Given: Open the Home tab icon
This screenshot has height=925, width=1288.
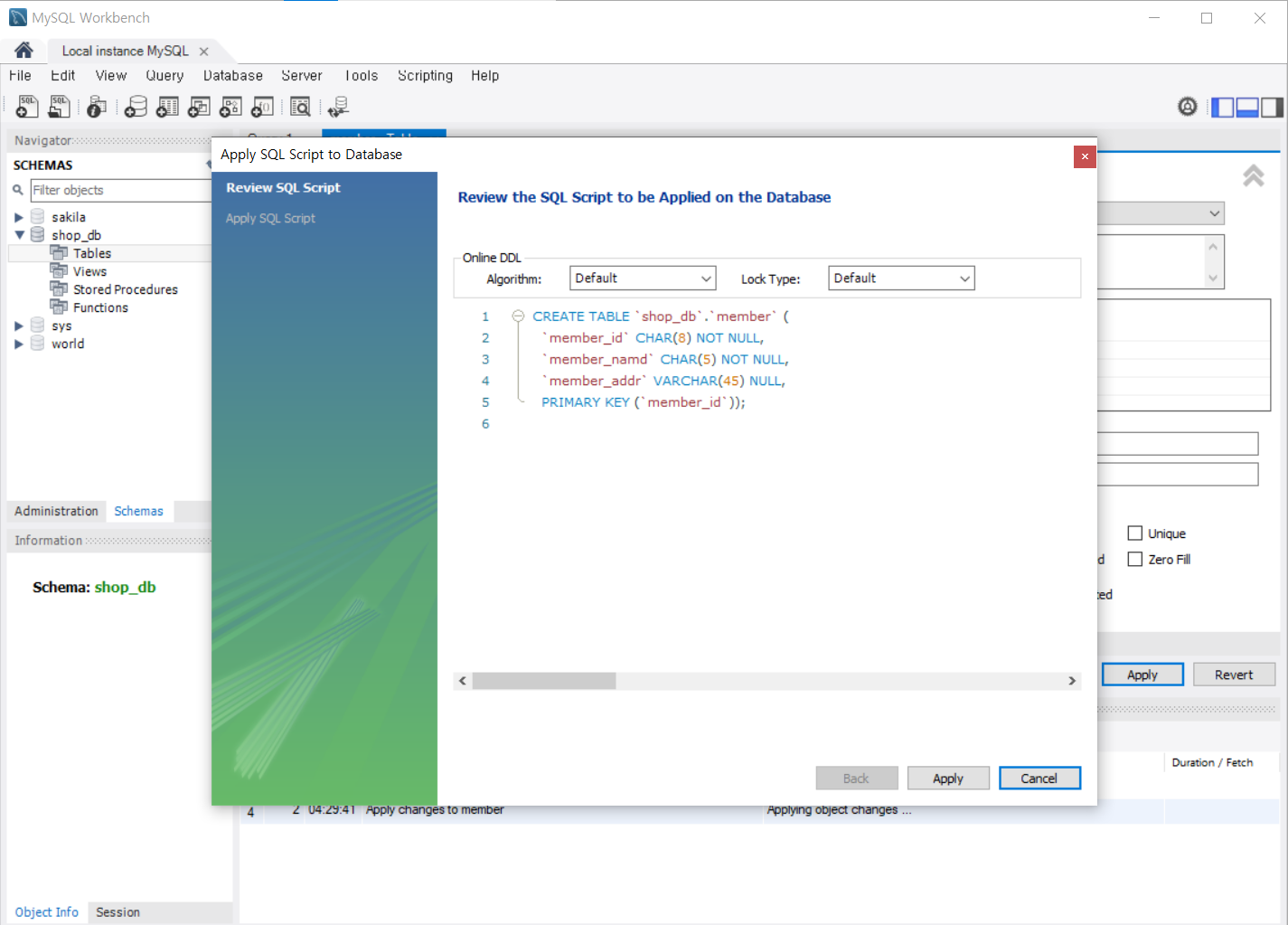Looking at the screenshot, I should pos(24,50).
